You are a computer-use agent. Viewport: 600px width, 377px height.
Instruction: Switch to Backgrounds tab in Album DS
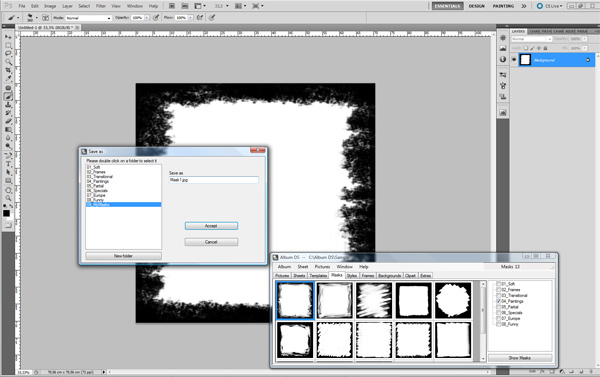(389, 276)
